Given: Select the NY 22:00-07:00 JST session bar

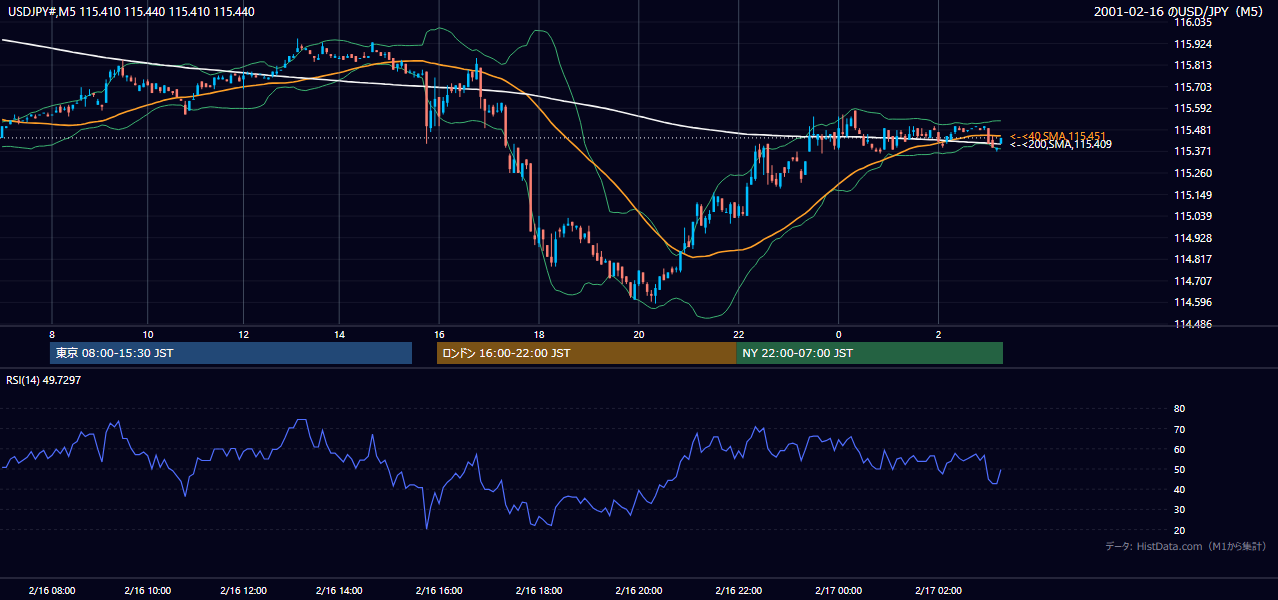Looking at the screenshot, I should tap(869, 353).
